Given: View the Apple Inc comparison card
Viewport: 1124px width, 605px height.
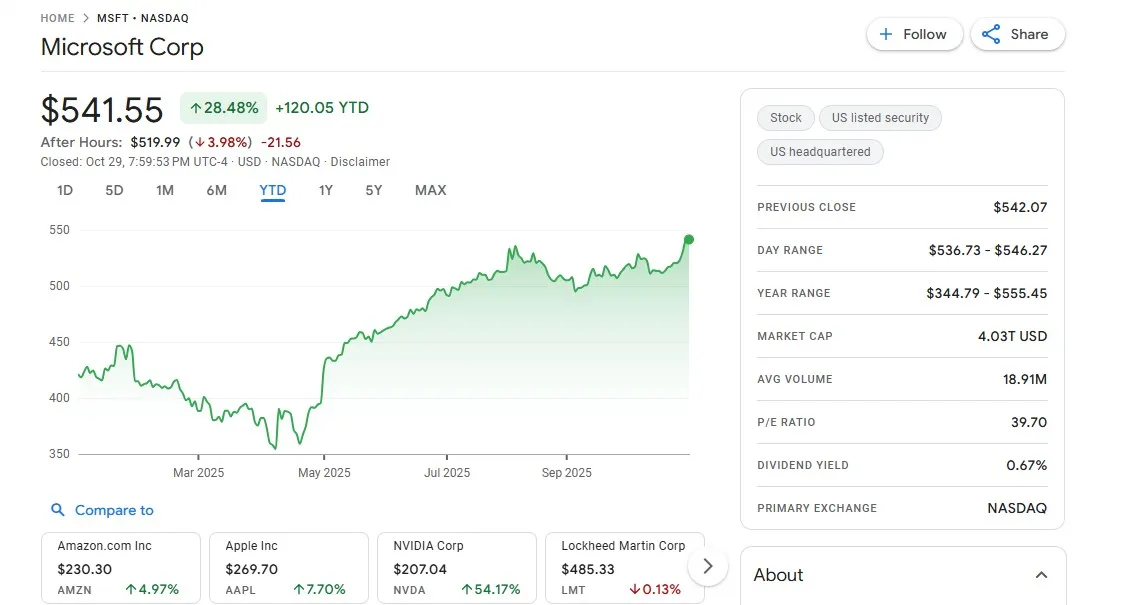Looking at the screenshot, I should [x=288, y=566].
